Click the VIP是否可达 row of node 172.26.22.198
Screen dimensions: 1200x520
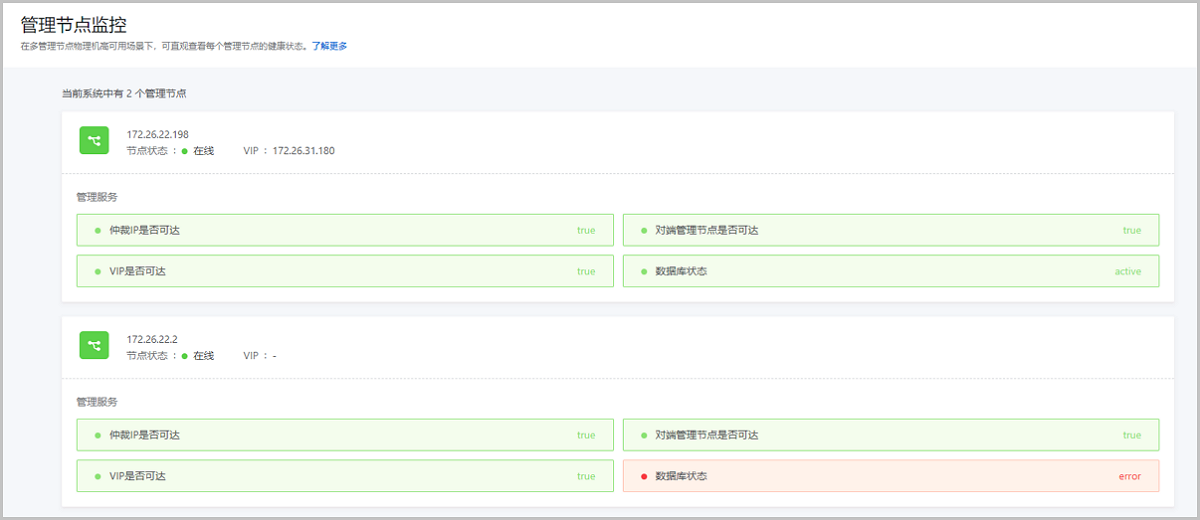[x=345, y=271]
